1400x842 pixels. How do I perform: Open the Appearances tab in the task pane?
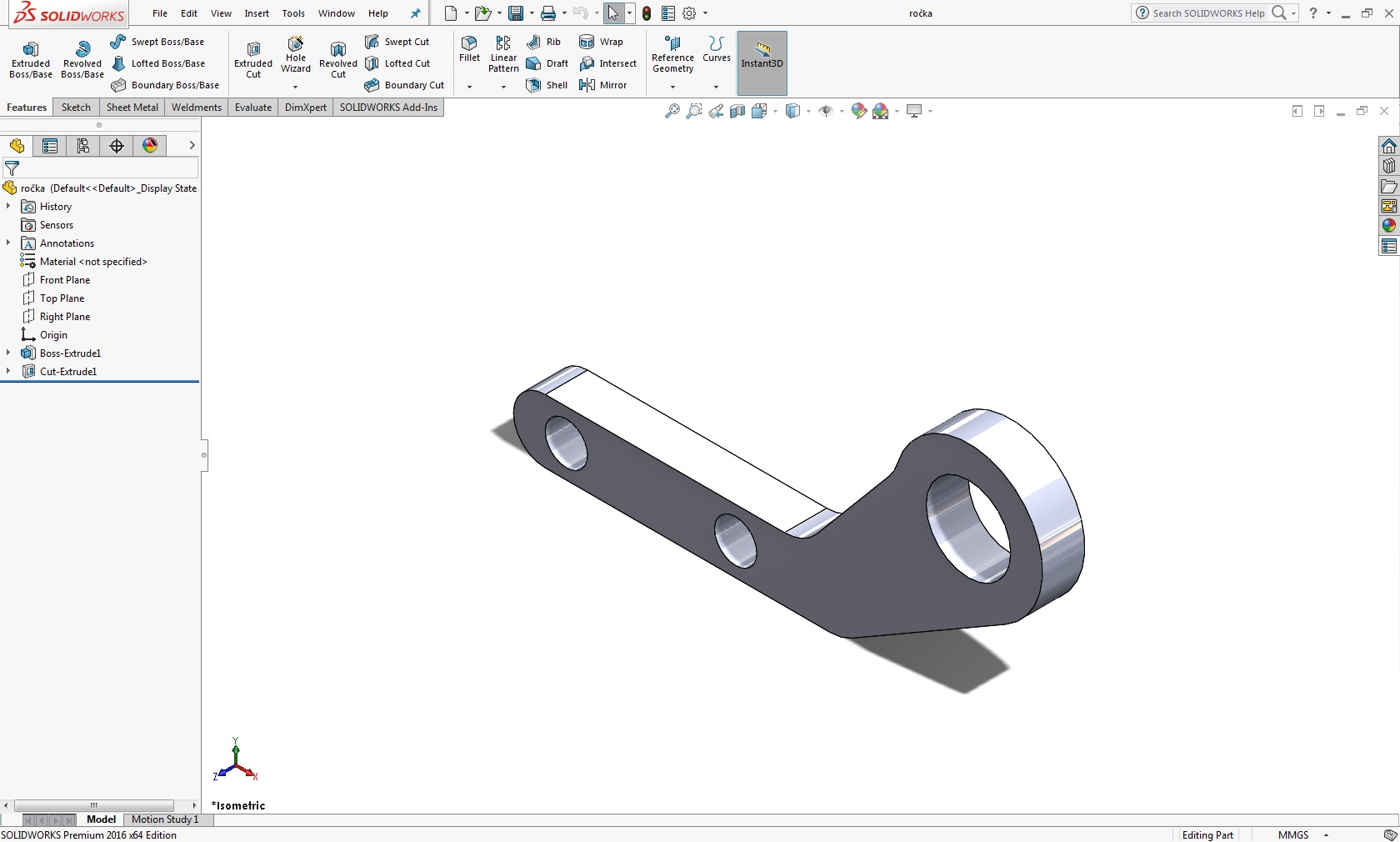click(1388, 226)
